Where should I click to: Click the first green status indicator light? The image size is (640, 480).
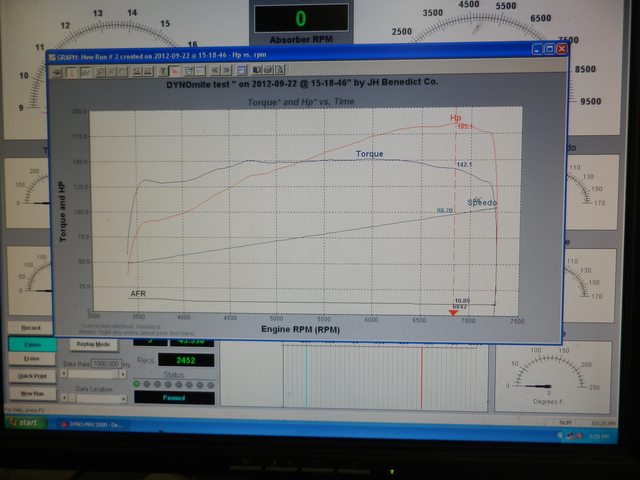137,384
